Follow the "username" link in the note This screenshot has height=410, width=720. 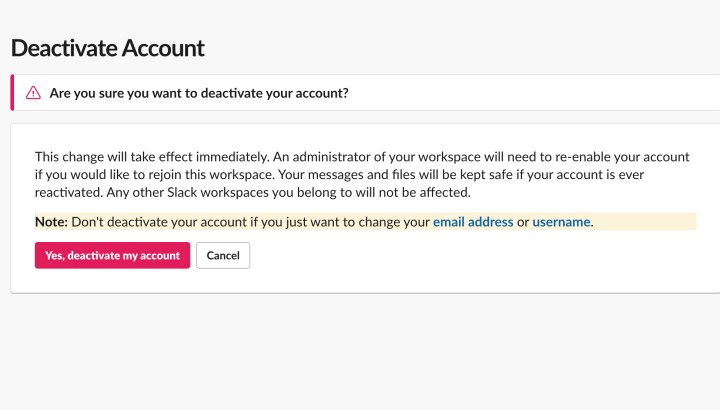561,222
